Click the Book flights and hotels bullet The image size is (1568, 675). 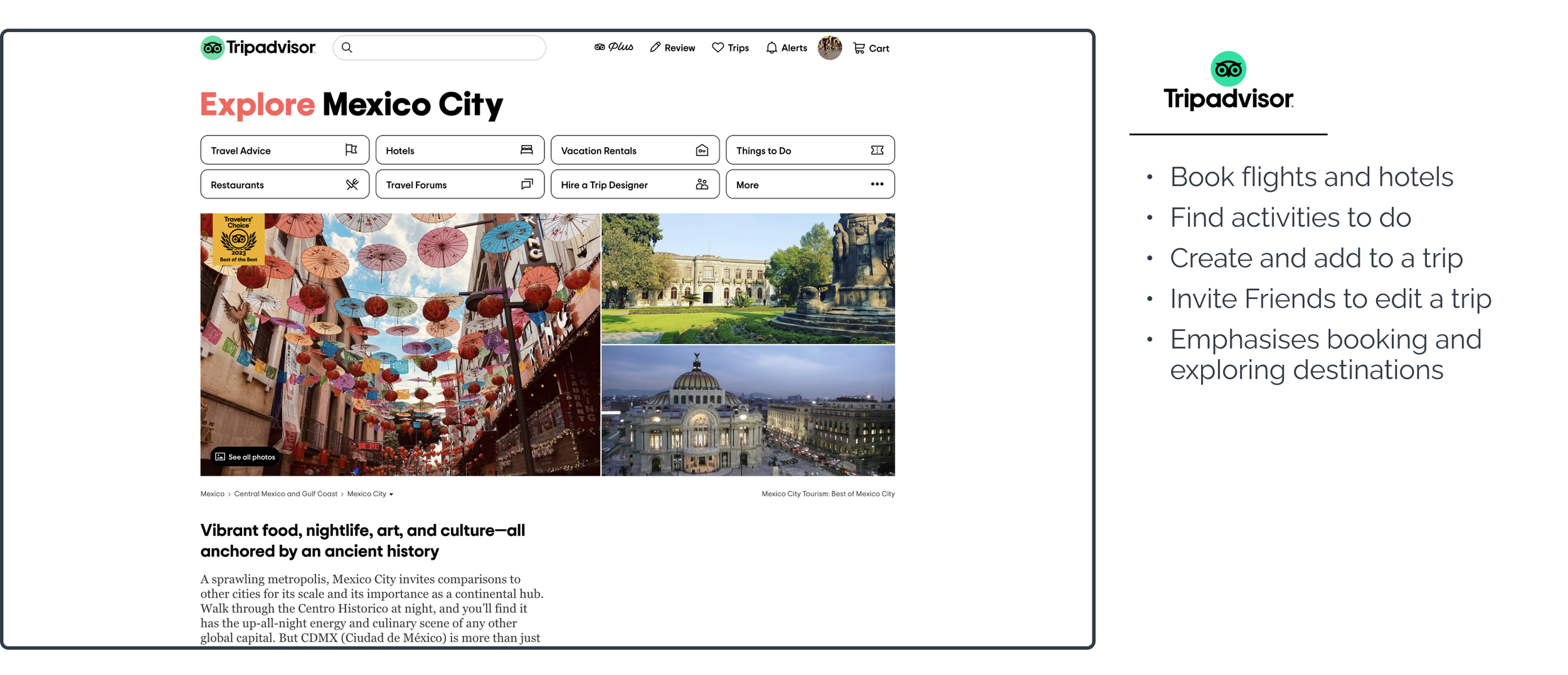click(1311, 177)
